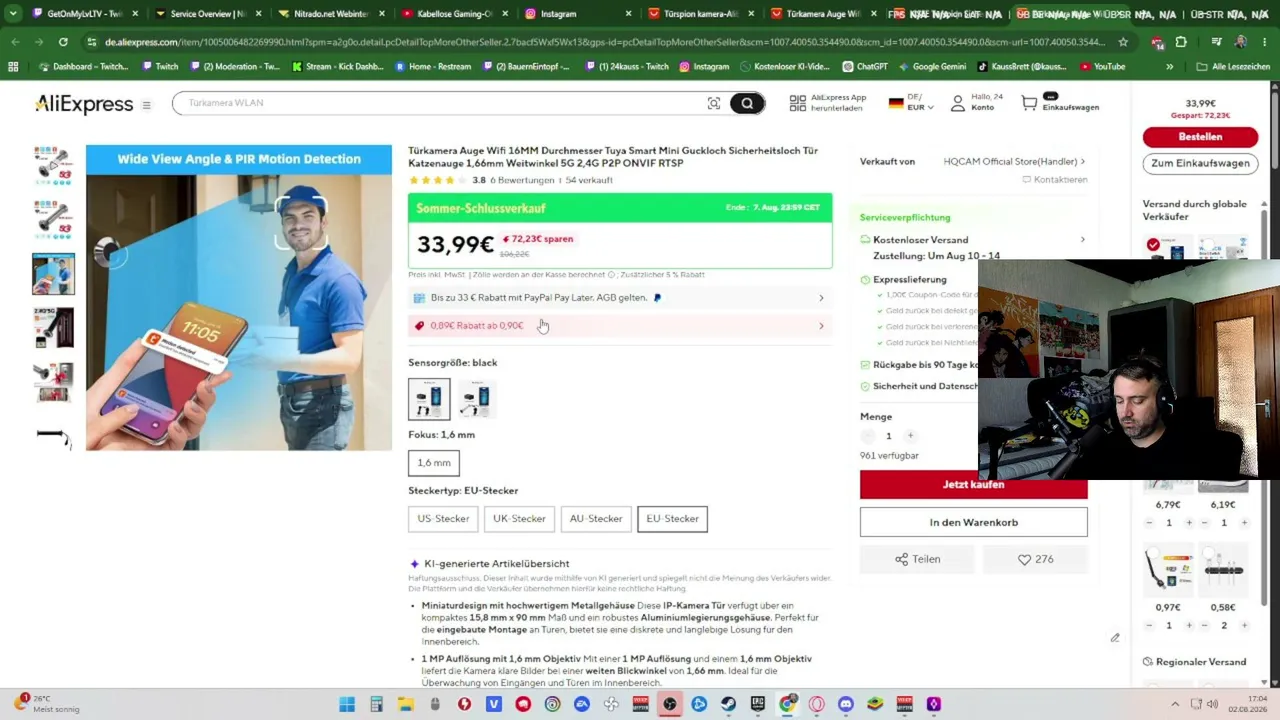Open the Konto account icon
Image resolution: width=1280 pixels, height=720 pixels.
[957, 103]
